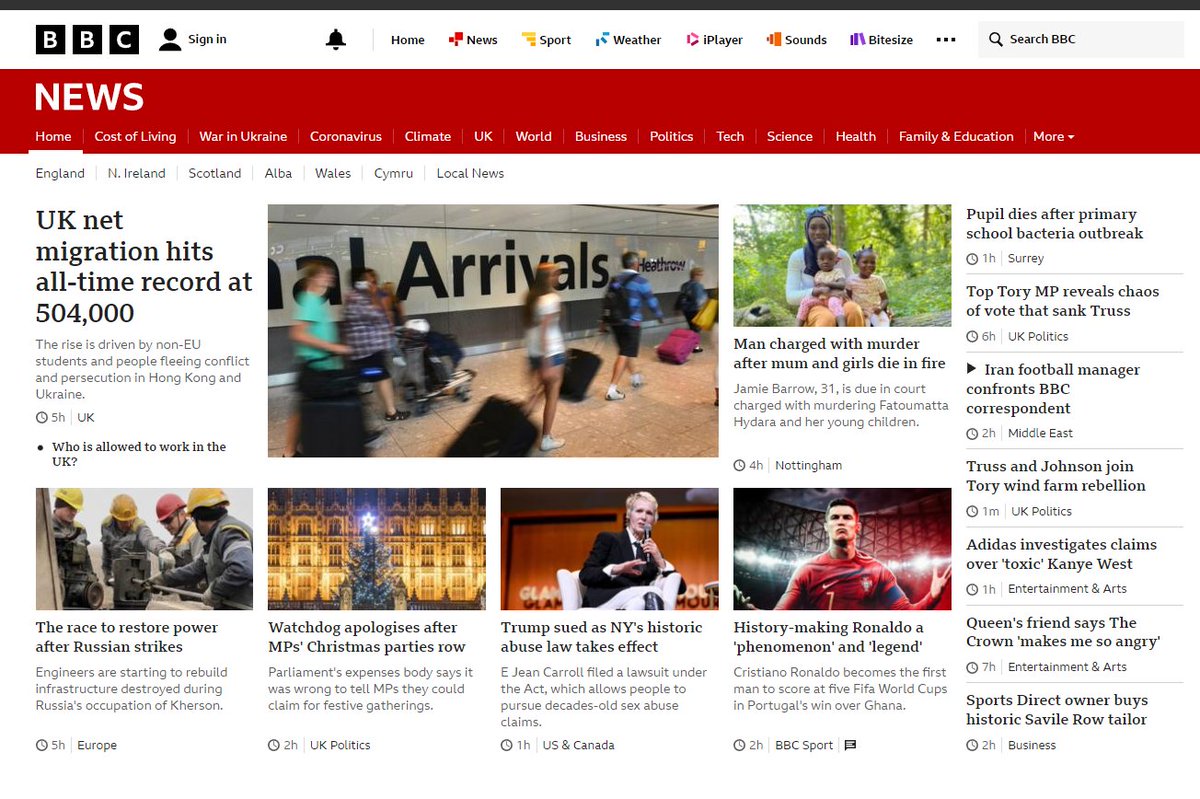The height and width of the screenshot is (799, 1200).
Task: Click comments icon beside BBC Sport
Action: tap(850, 745)
